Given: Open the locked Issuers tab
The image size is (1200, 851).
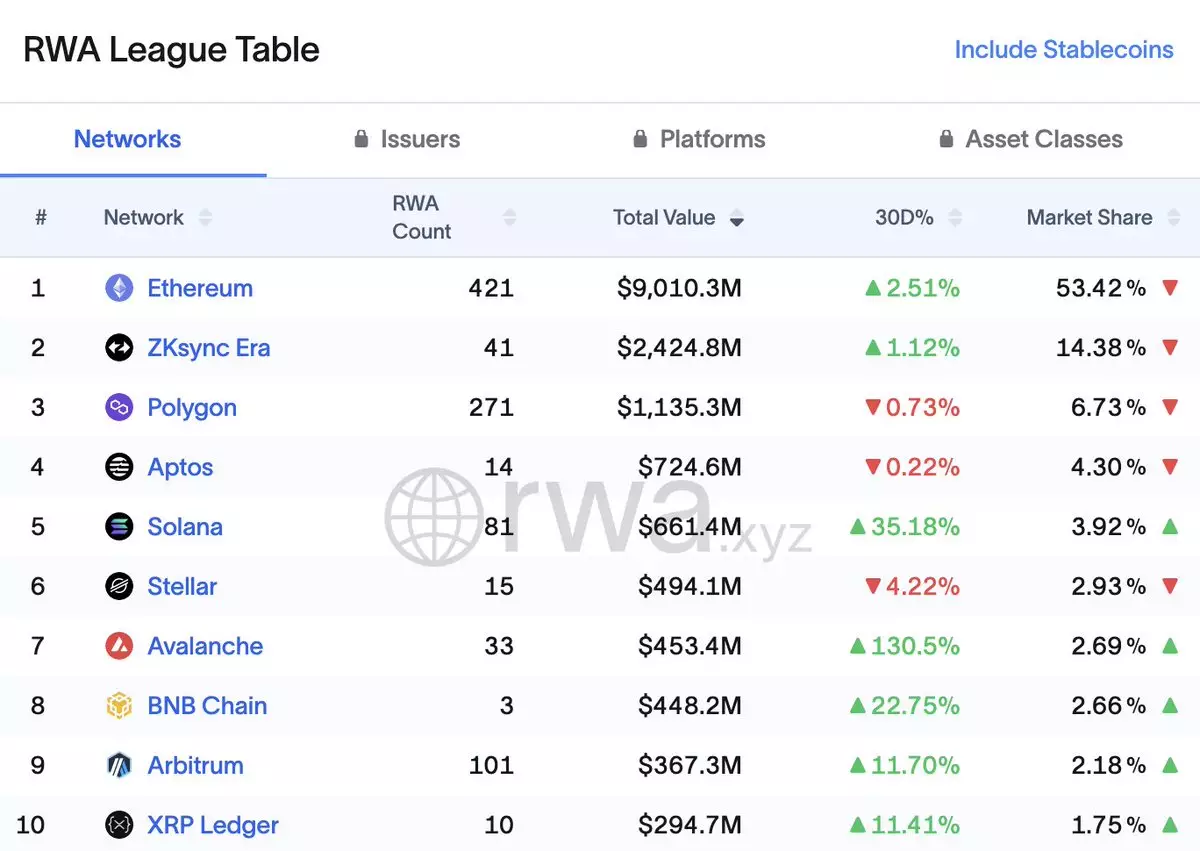Looking at the screenshot, I should click(x=407, y=139).
